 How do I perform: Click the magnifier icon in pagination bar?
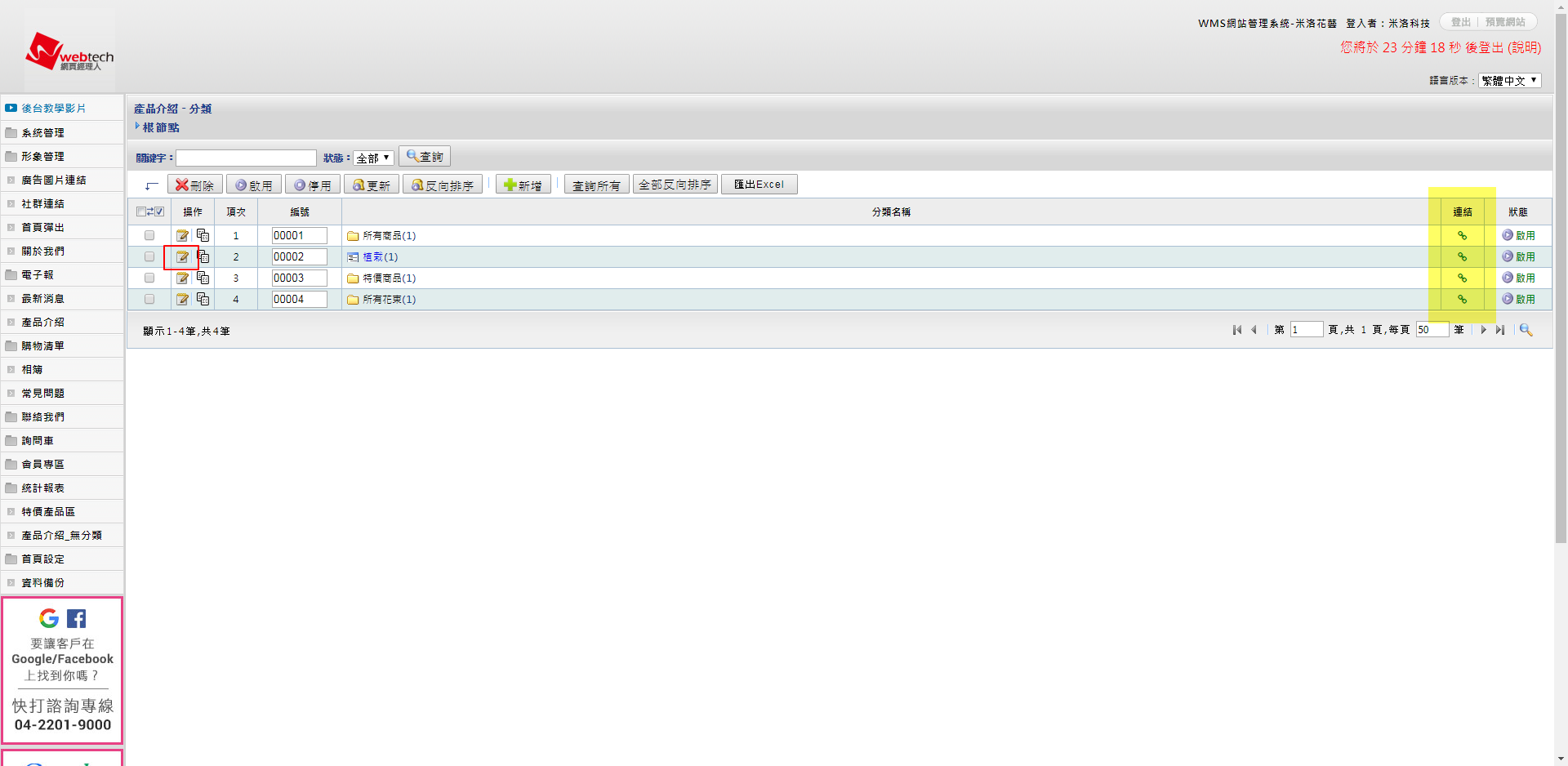[x=1526, y=330]
